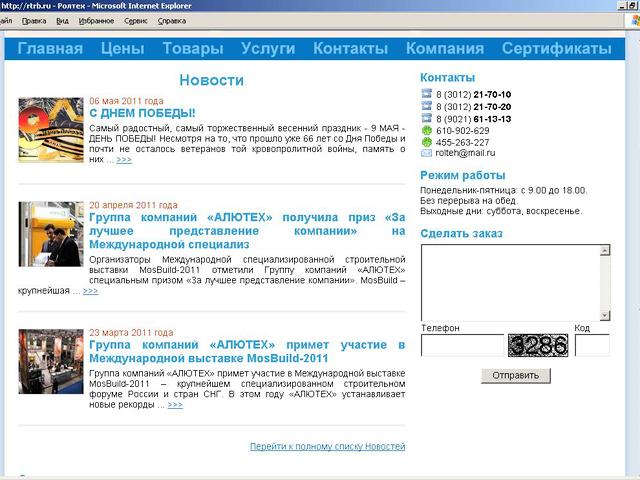Follow the >>> link of the Victory Day article

point(124,160)
